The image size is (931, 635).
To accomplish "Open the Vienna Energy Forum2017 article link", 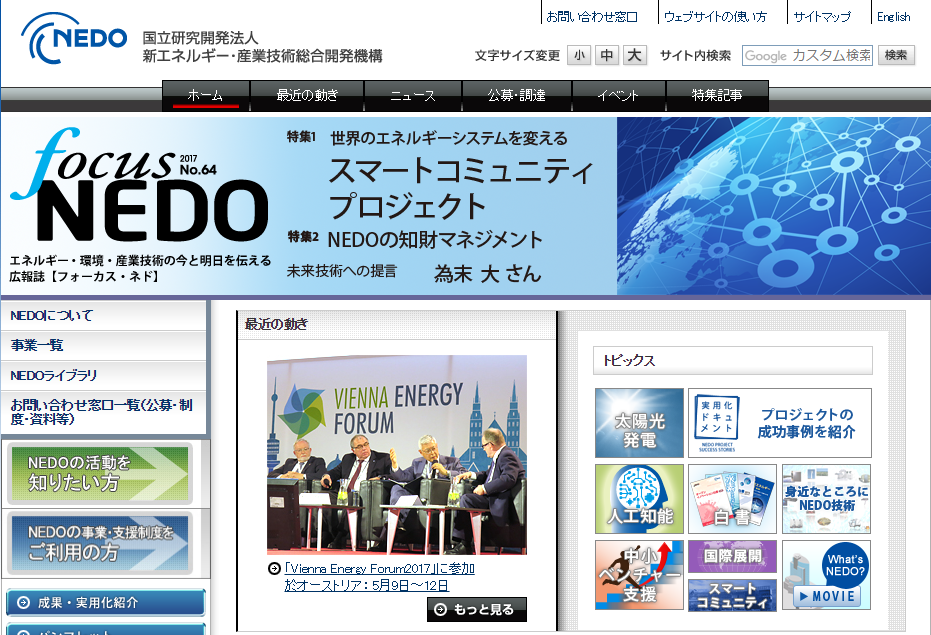I will pos(379,577).
